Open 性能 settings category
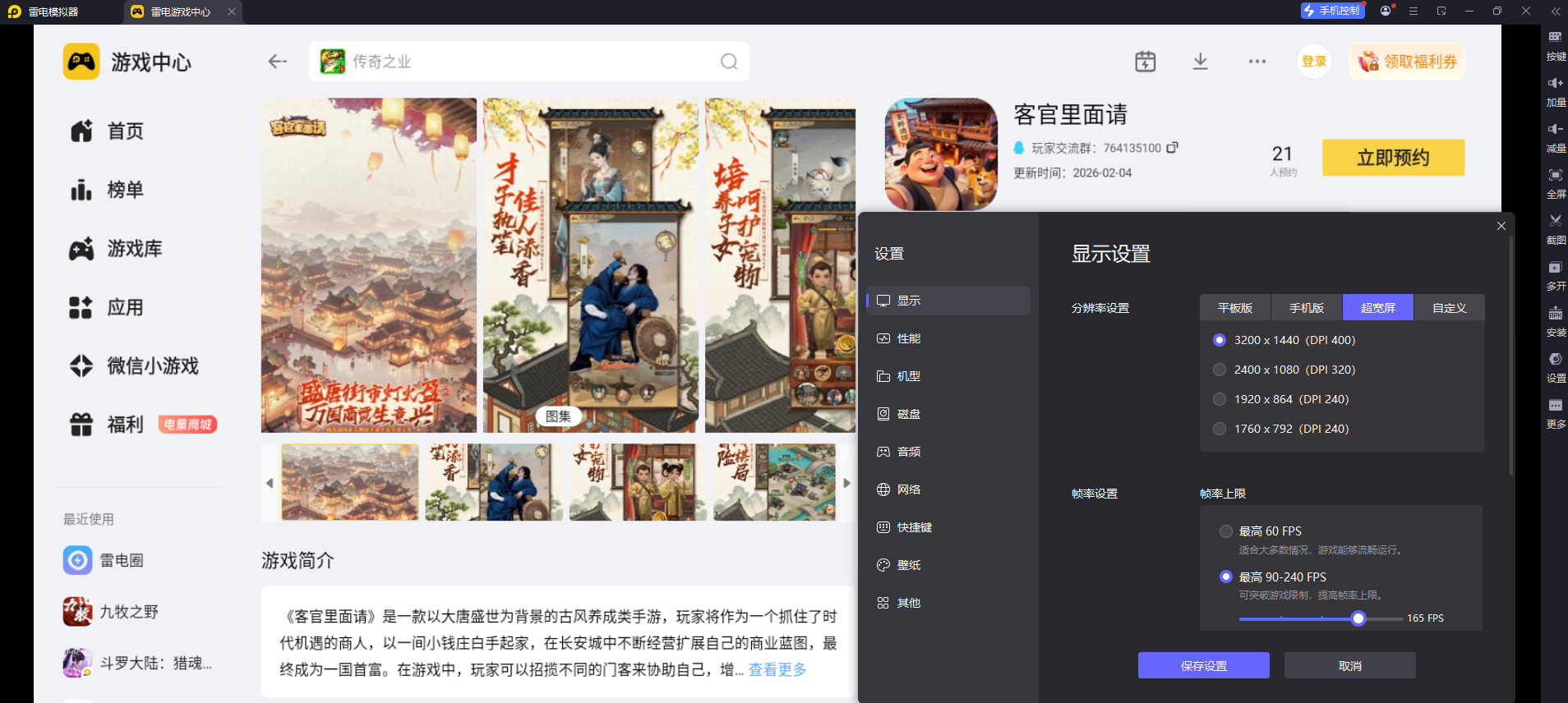 tap(948, 338)
